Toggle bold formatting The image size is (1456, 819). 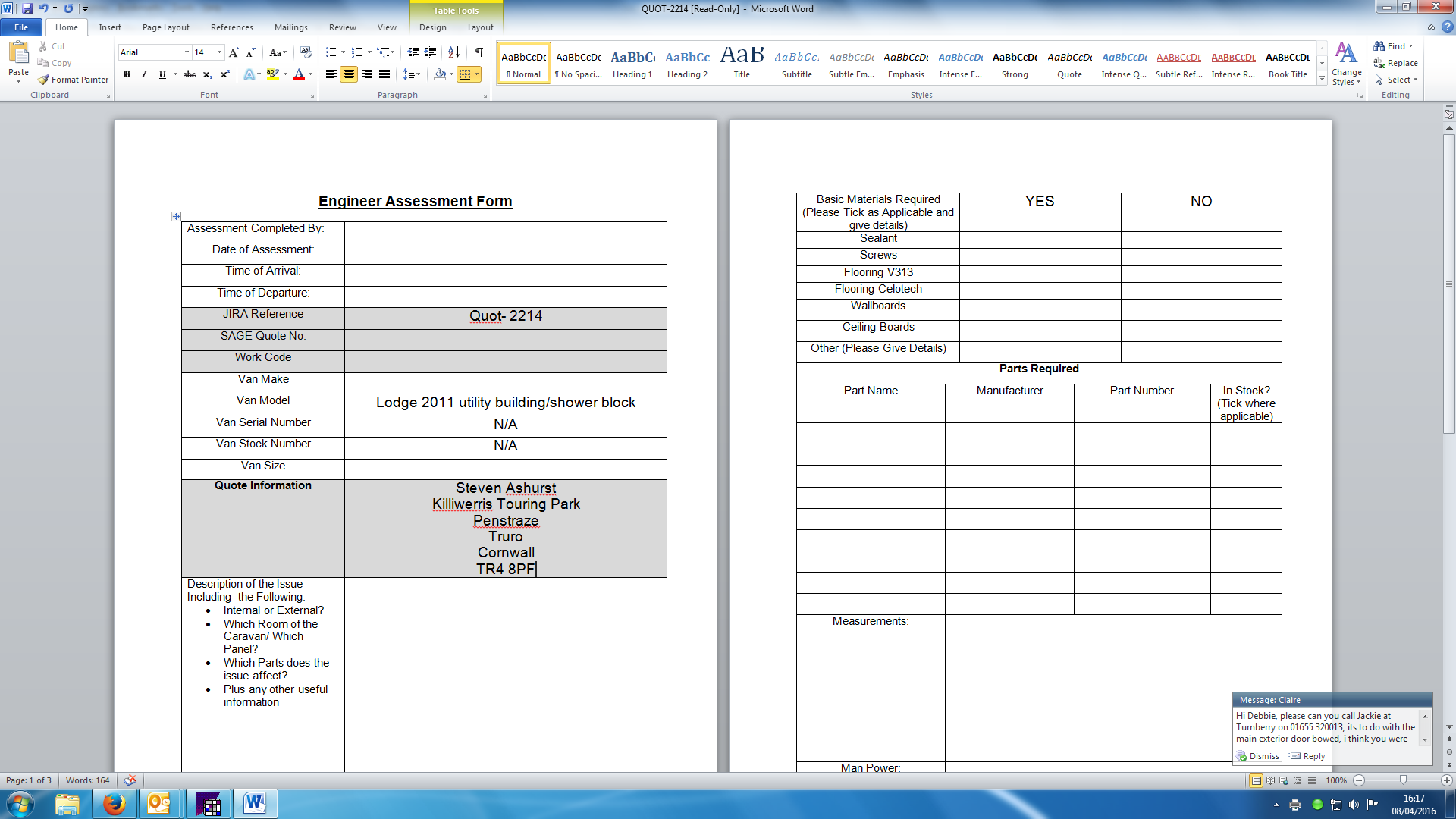point(127,74)
